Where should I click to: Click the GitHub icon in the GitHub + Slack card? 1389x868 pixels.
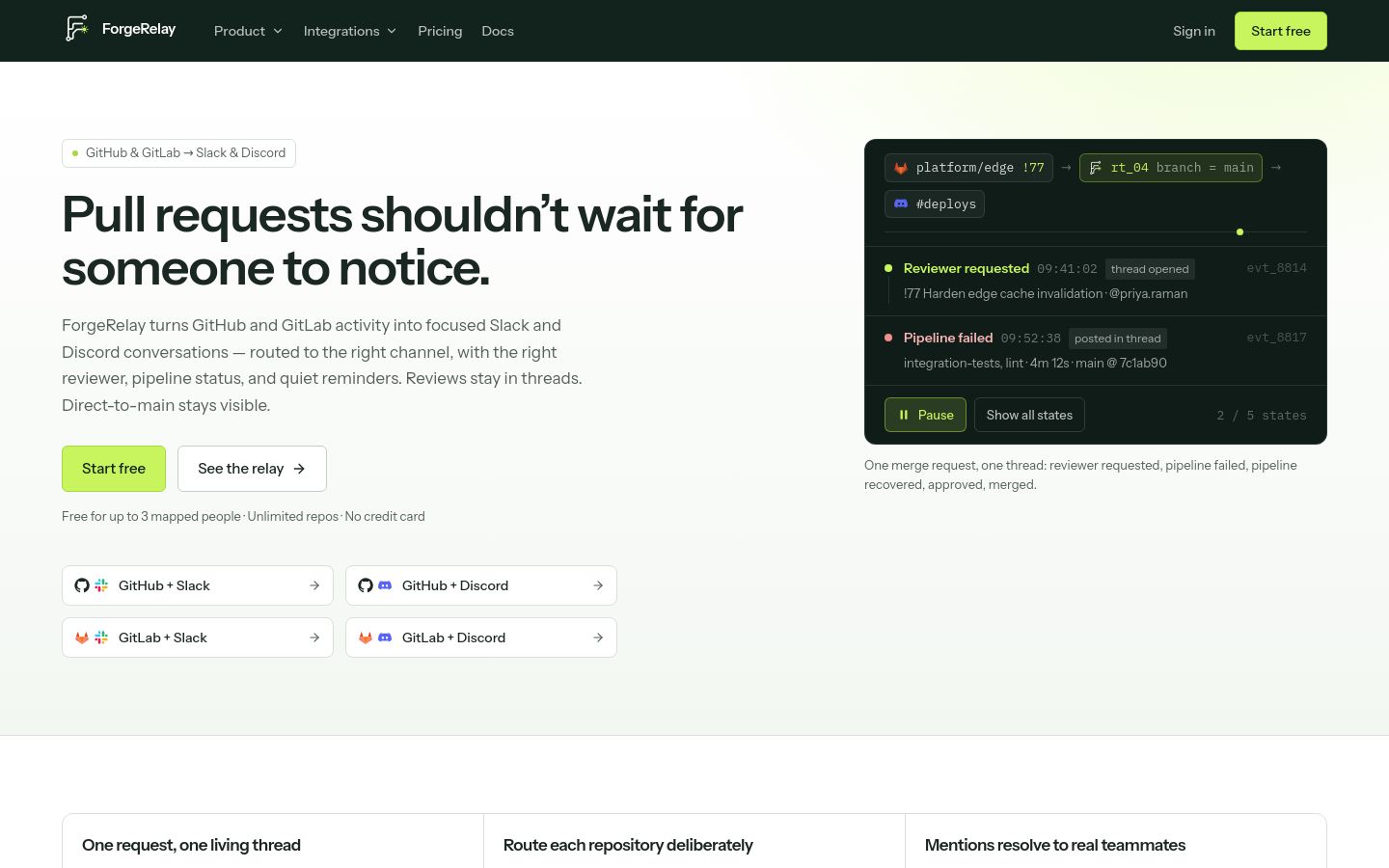82,585
